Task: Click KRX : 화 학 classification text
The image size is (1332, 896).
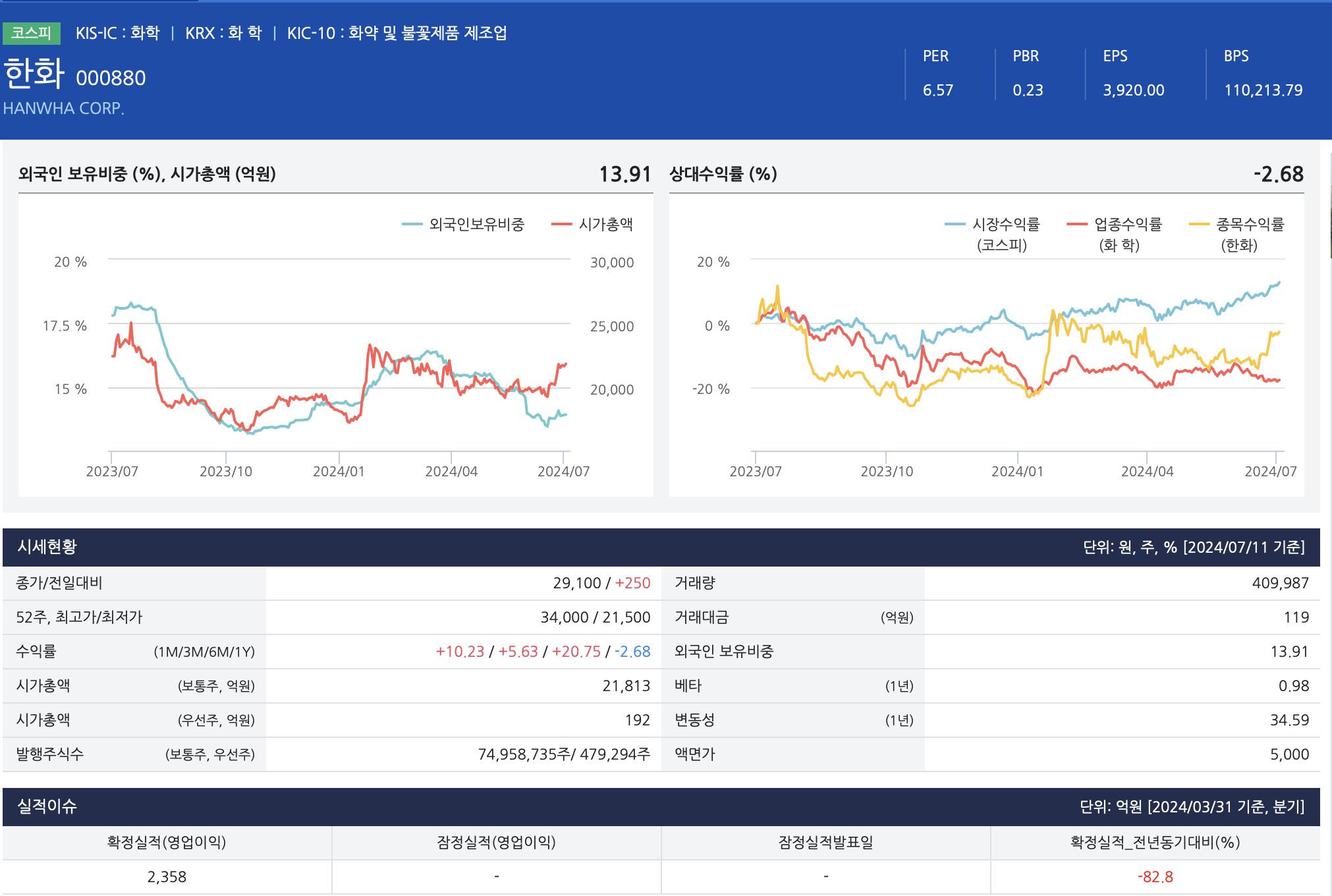Action: [223, 33]
